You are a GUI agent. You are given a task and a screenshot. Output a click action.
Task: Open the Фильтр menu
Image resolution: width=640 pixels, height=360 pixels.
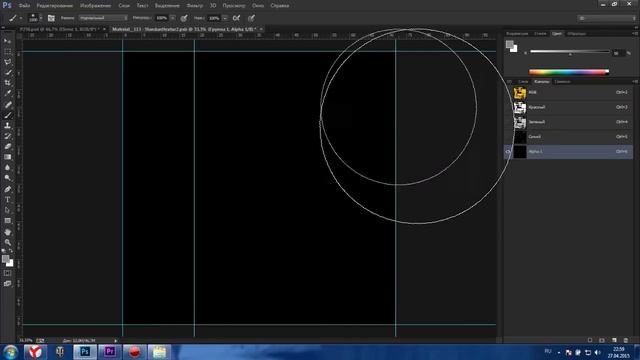point(195,6)
